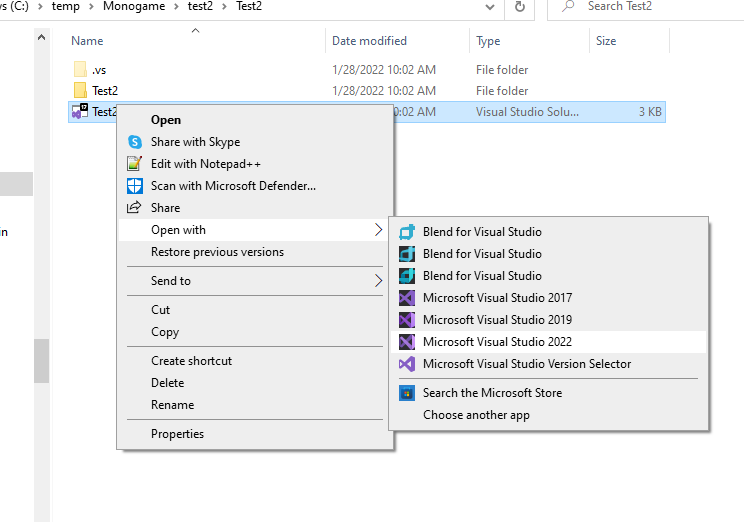Image resolution: width=744 pixels, height=522 pixels.
Task: Click the Microsoft Store icon
Action: 407,393
